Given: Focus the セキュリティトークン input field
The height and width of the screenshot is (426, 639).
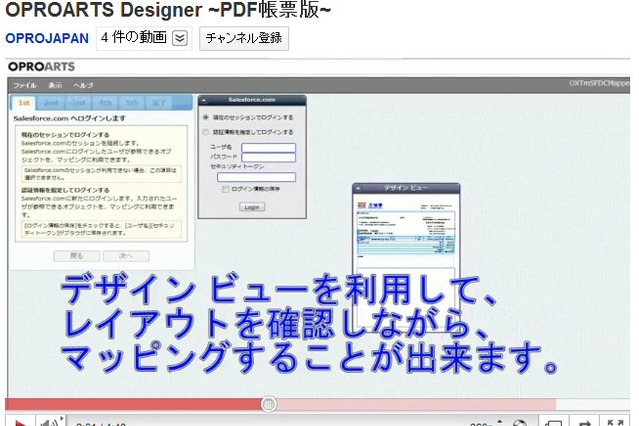Looking at the screenshot, I should [256, 177].
